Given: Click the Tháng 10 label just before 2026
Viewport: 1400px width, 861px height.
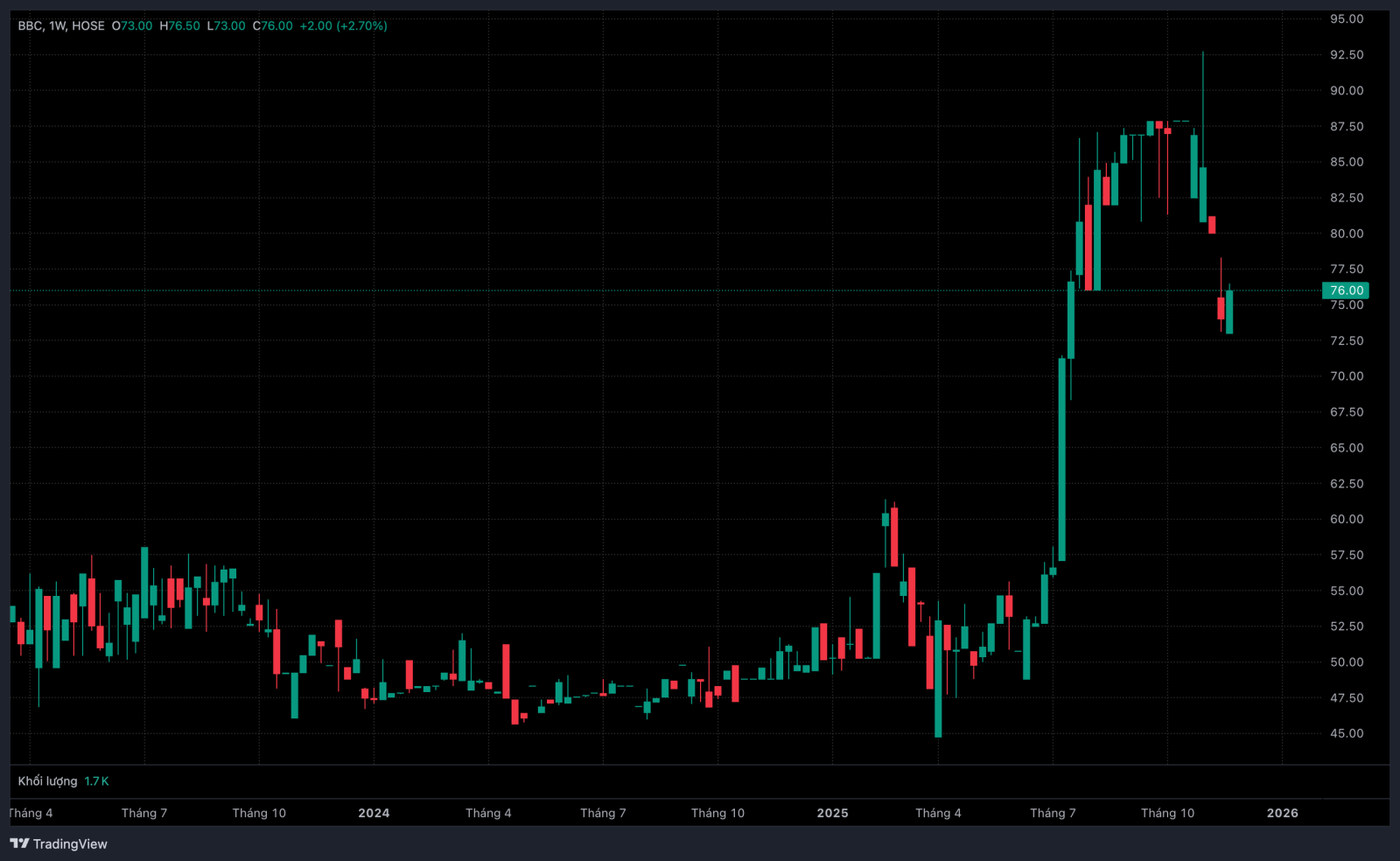Looking at the screenshot, I should 1167,813.
